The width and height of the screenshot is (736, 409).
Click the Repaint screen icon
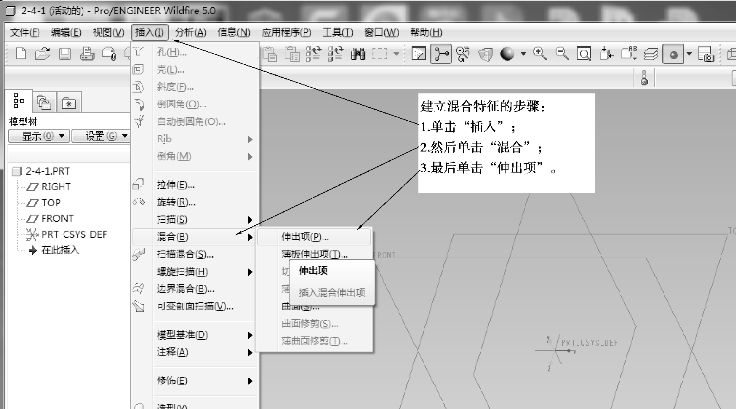tap(419, 54)
